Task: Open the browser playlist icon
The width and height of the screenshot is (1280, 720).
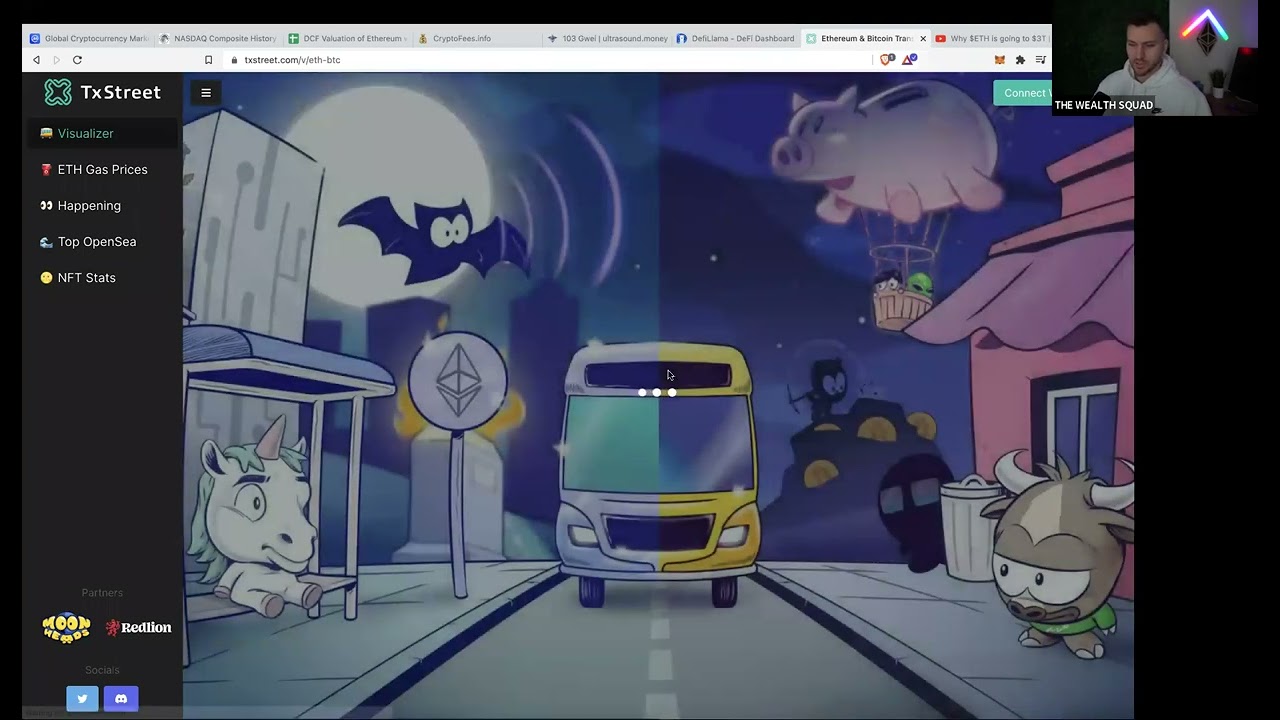Action: click(x=1041, y=60)
